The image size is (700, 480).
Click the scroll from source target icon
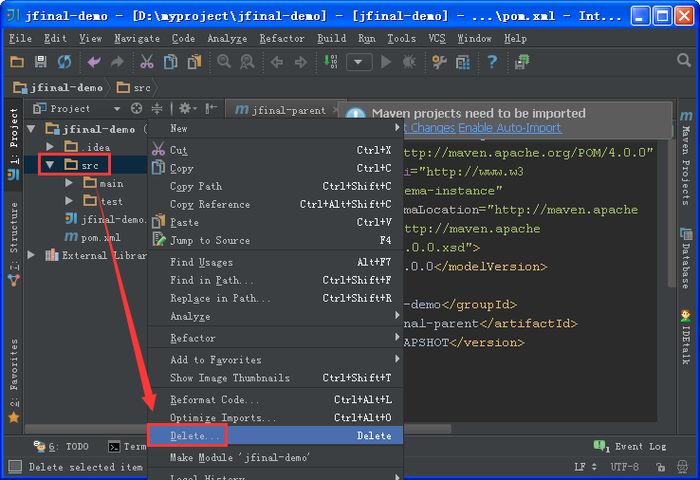136,109
